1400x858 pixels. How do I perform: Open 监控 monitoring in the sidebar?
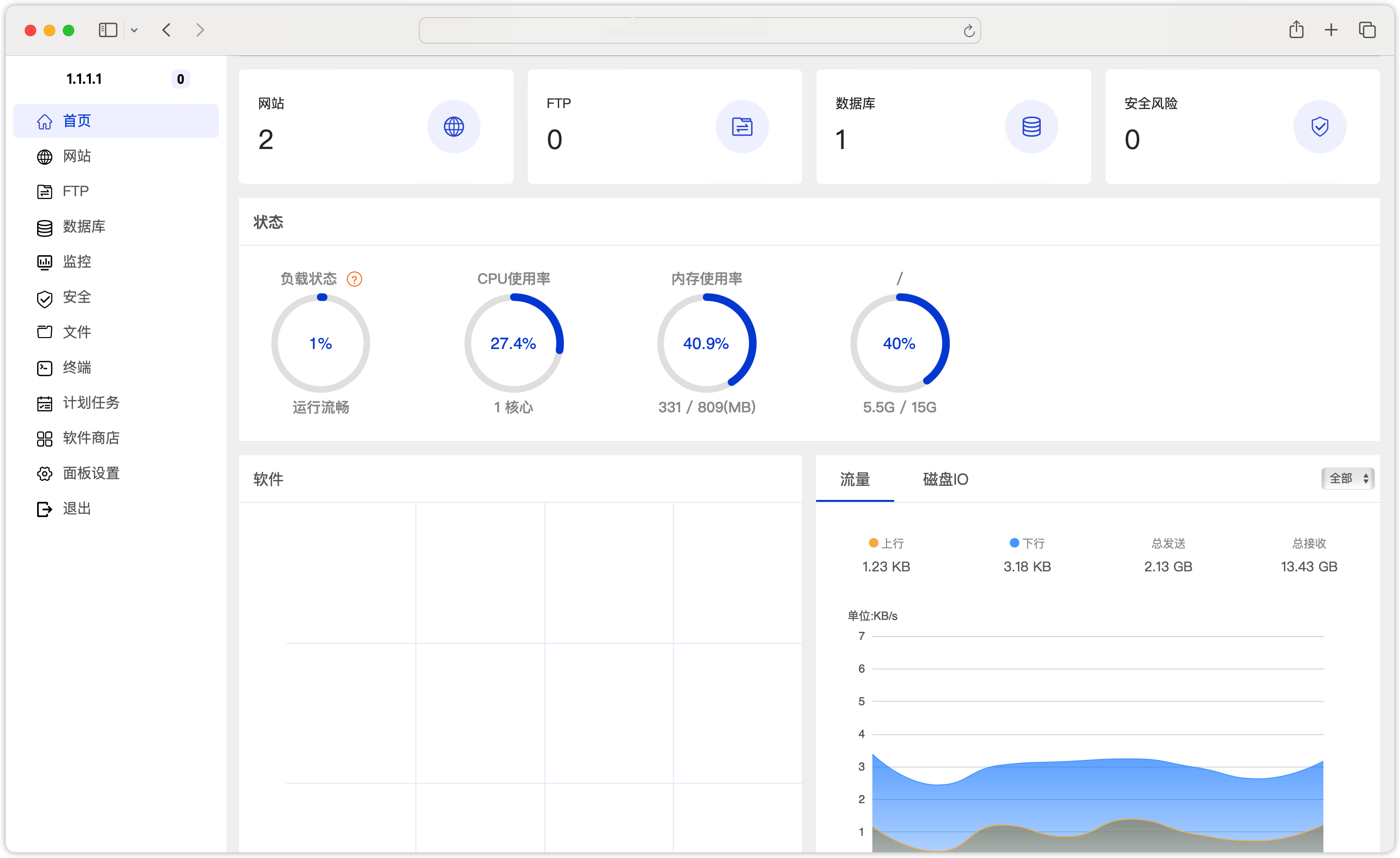click(77, 261)
